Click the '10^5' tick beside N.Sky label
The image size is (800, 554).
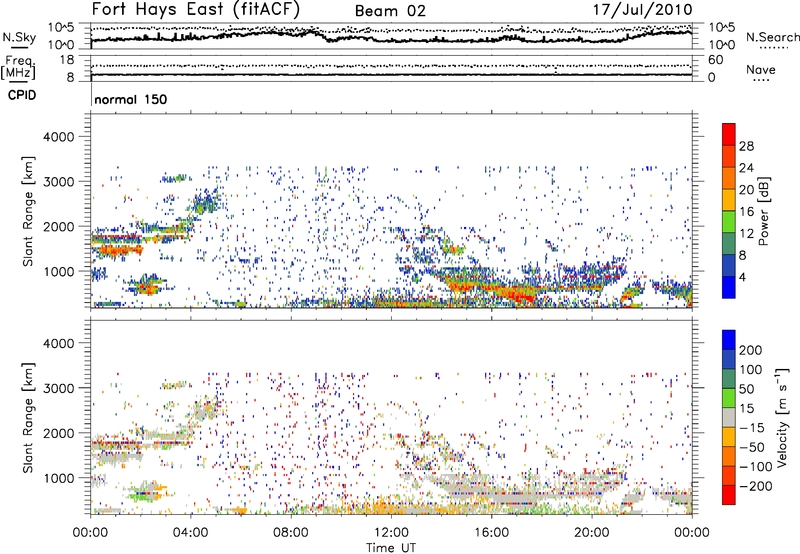coord(61,28)
